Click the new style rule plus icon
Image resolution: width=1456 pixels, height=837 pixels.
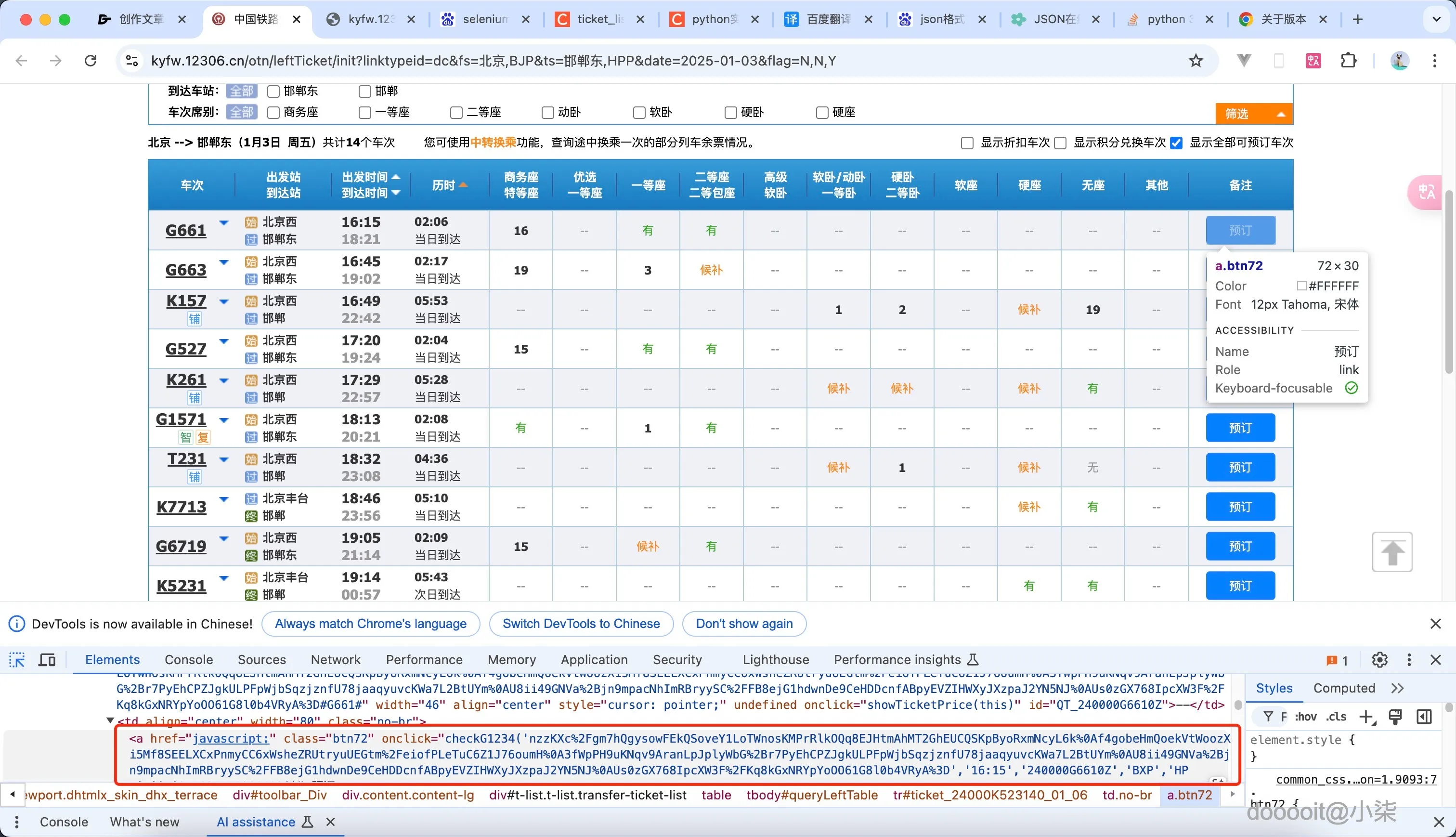click(x=1366, y=716)
